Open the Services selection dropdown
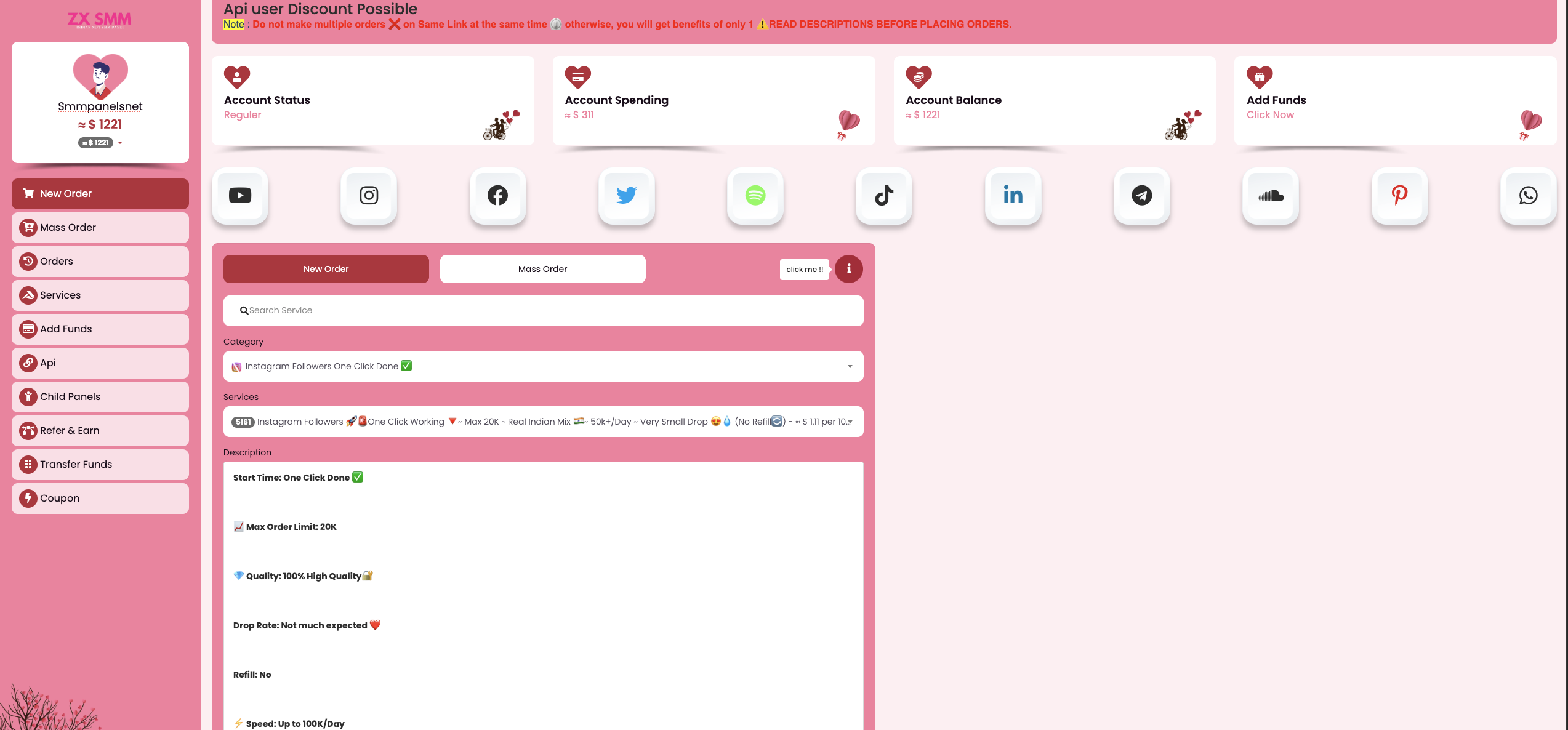 click(543, 422)
